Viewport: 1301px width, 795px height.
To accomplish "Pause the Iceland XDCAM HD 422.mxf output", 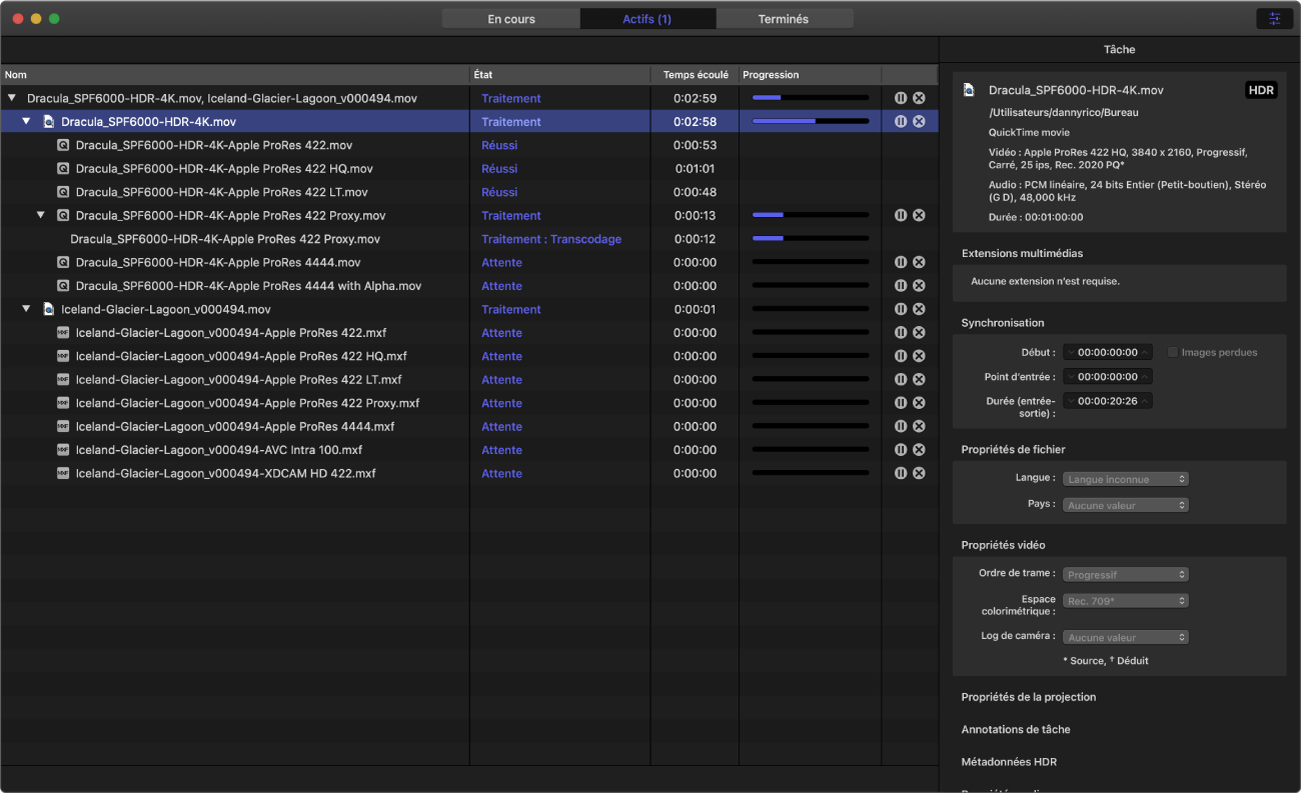I will click(x=900, y=474).
